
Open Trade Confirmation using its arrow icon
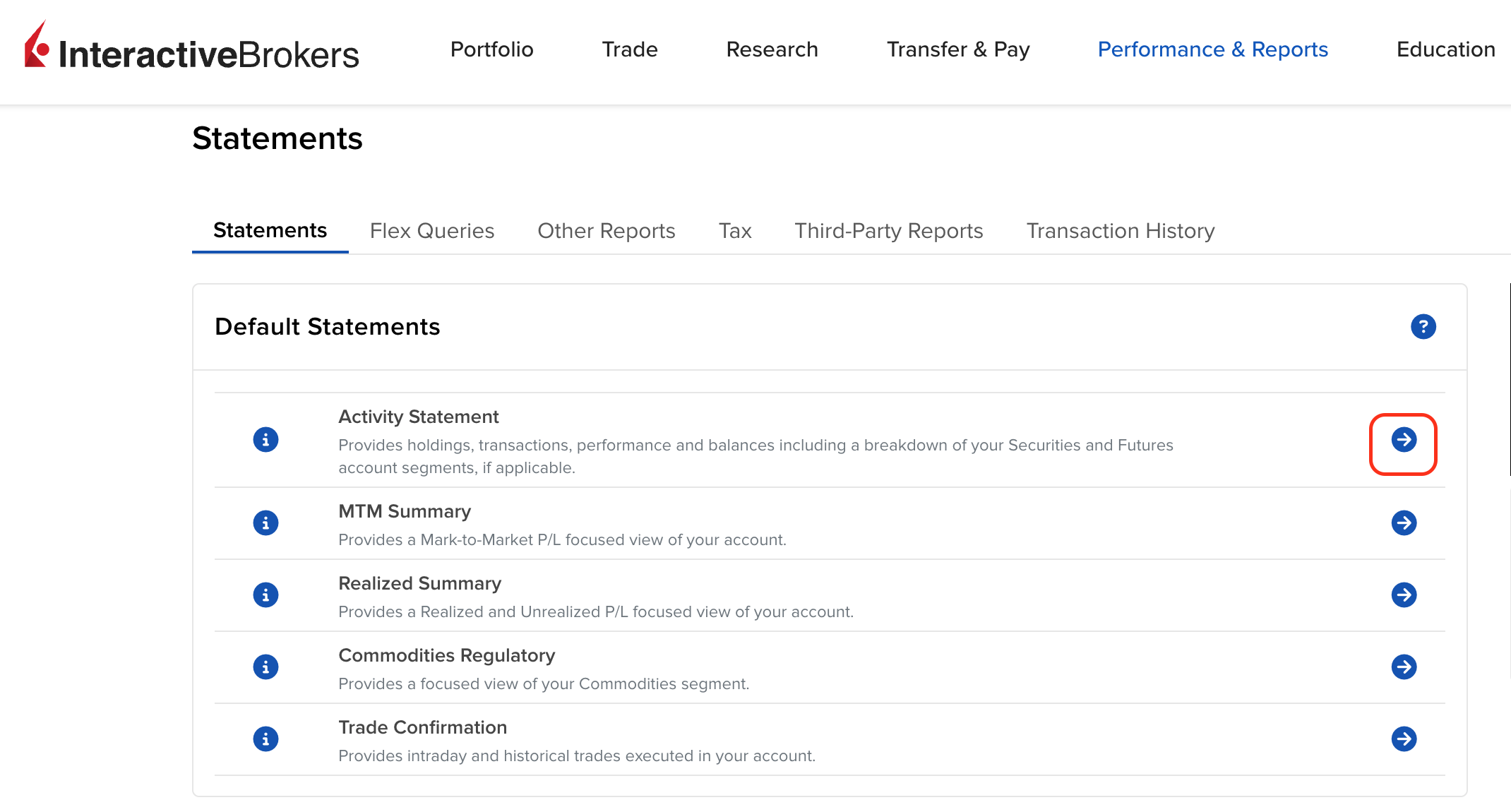[1404, 739]
